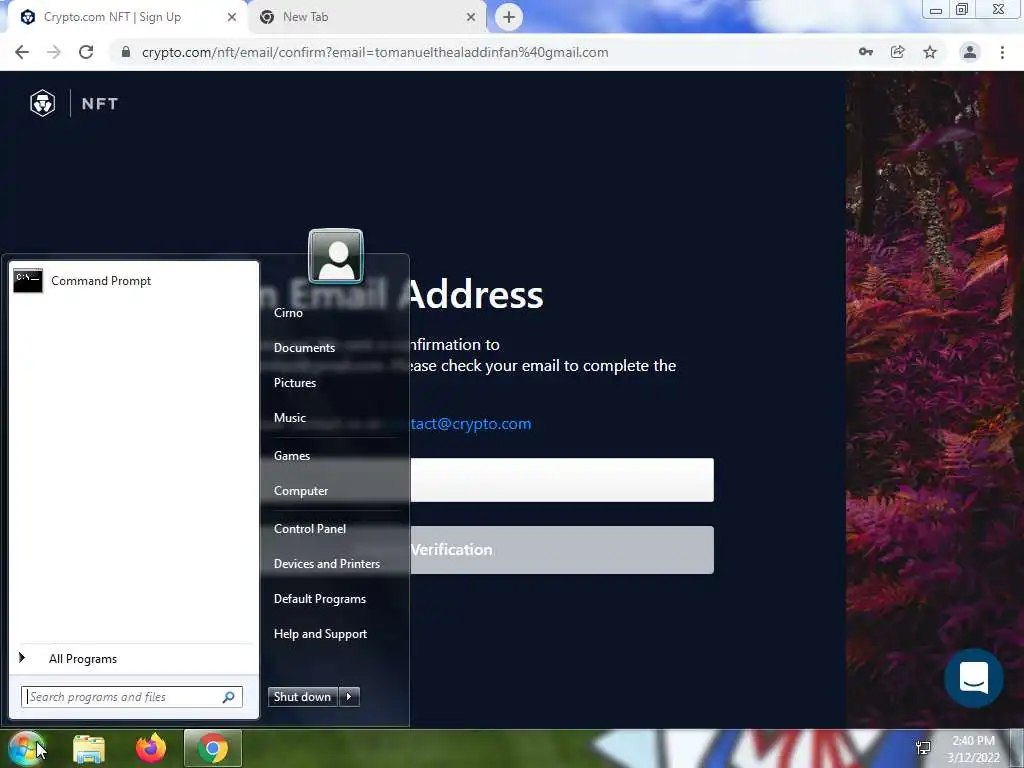The height and width of the screenshot is (768, 1024).
Task: Expand the Shut down options arrow
Action: (349, 697)
